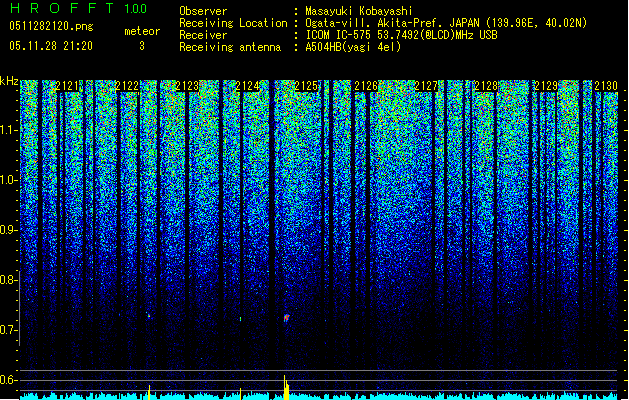
Task: Click the 0.7 kHz axis tick label
Action: click(x=9, y=330)
